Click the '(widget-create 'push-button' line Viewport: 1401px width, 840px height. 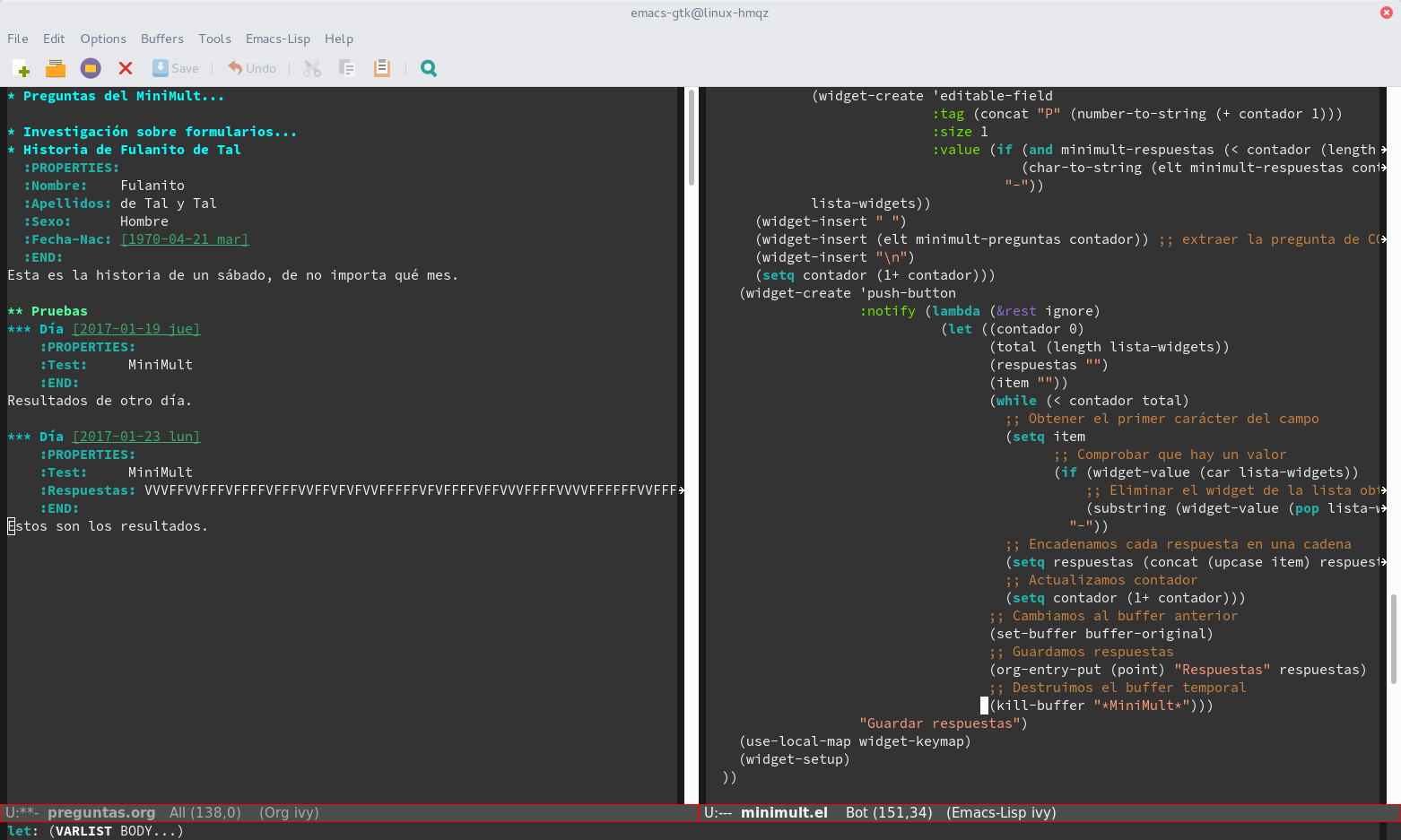pyautogui.click(x=848, y=293)
